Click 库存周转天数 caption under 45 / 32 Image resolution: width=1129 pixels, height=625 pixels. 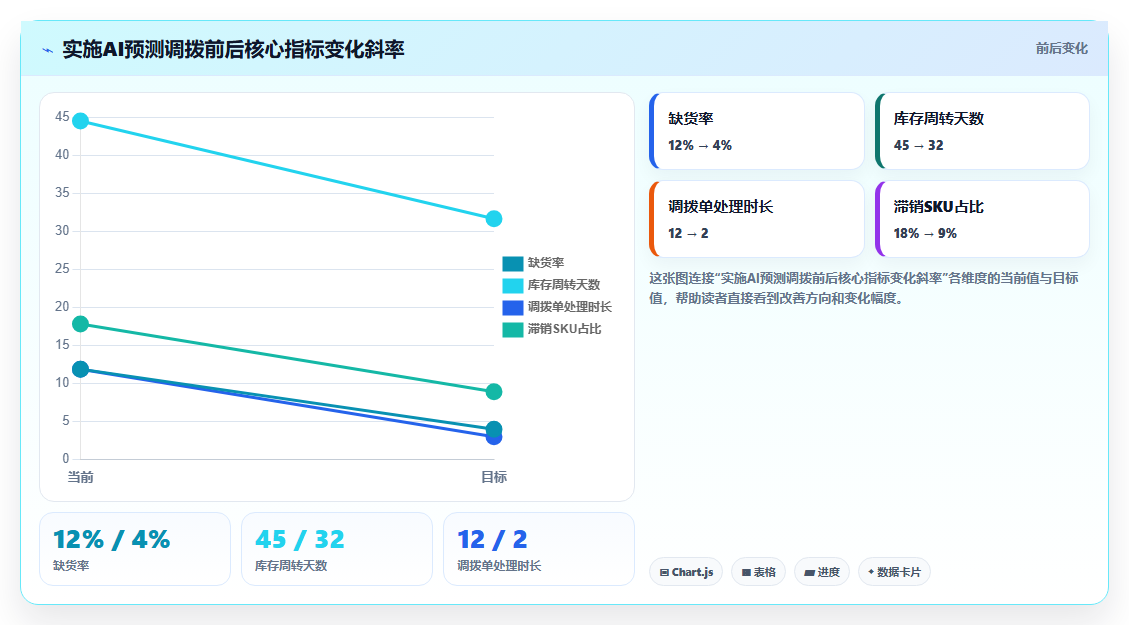(291, 566)
